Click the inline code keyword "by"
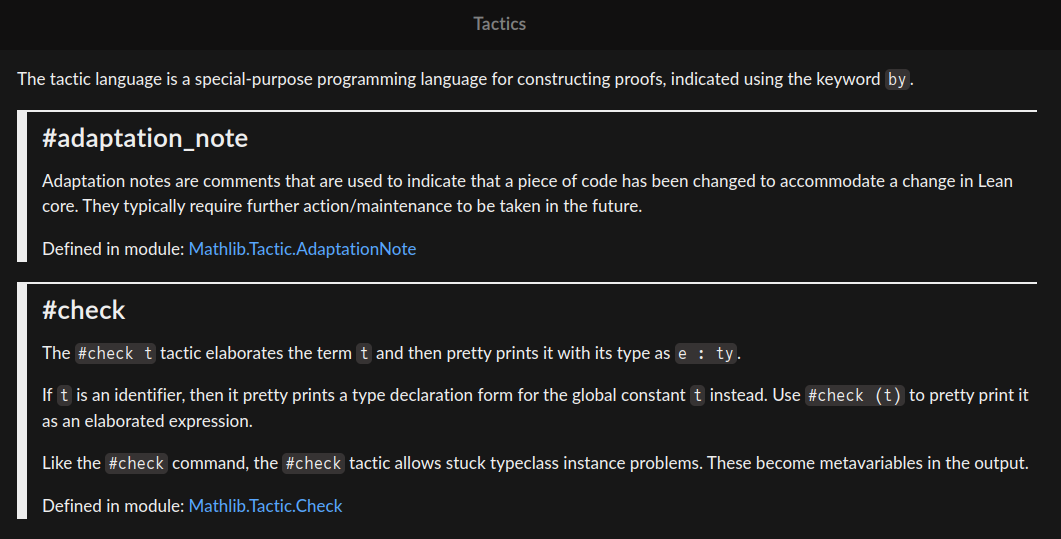The height and width of the screenshot is (539, 1061). click(897, 80)
